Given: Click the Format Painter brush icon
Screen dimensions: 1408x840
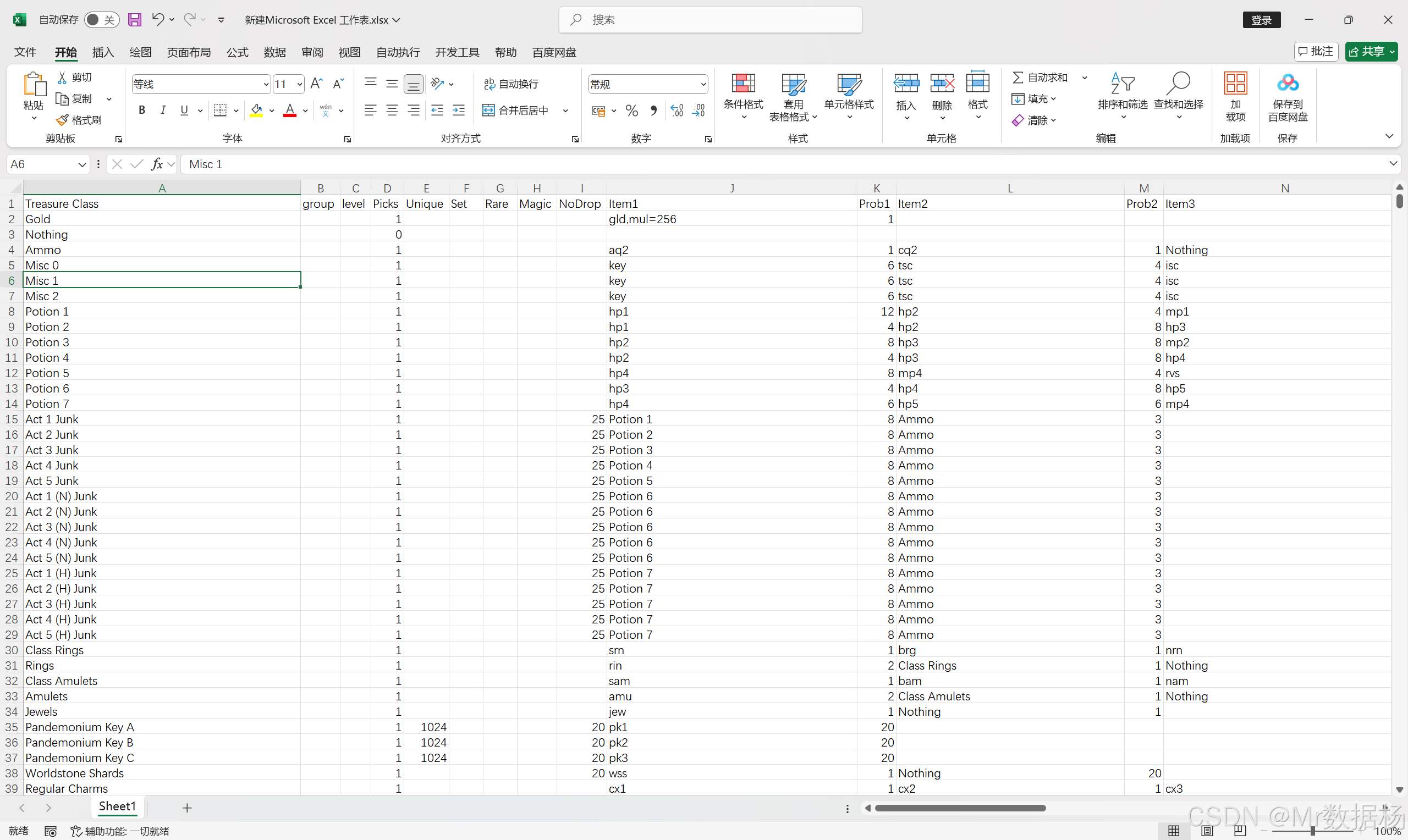Looking at the screenshot, I should 62,120.
